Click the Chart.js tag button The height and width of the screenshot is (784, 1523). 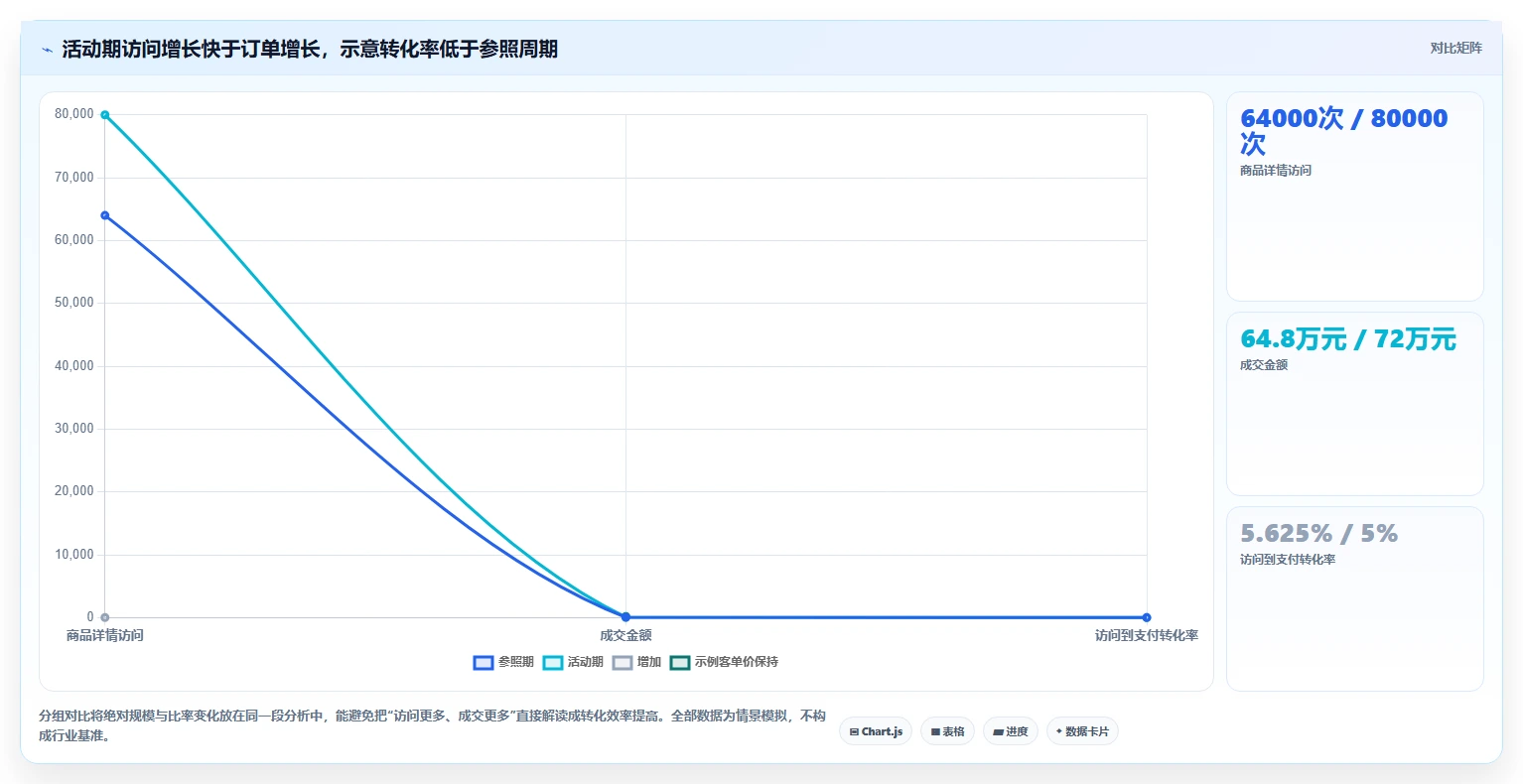tap(876, 731)
